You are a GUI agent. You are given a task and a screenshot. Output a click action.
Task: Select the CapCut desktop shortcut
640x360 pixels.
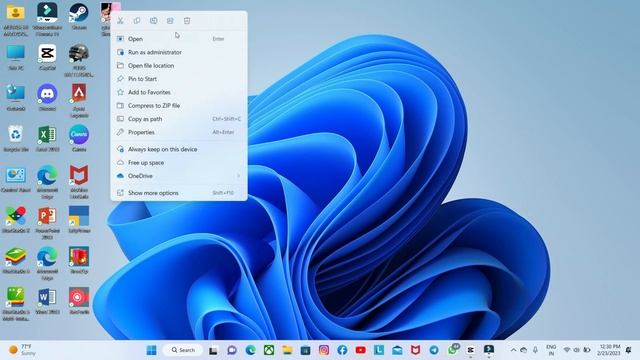47,58
